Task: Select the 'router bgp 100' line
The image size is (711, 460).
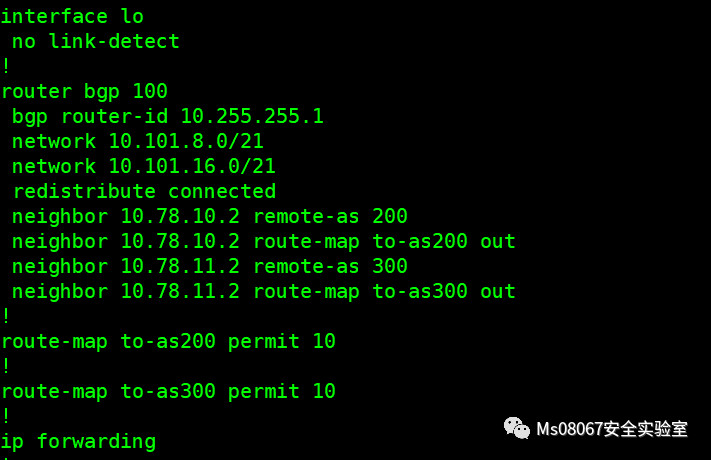Action: [84, 91]
